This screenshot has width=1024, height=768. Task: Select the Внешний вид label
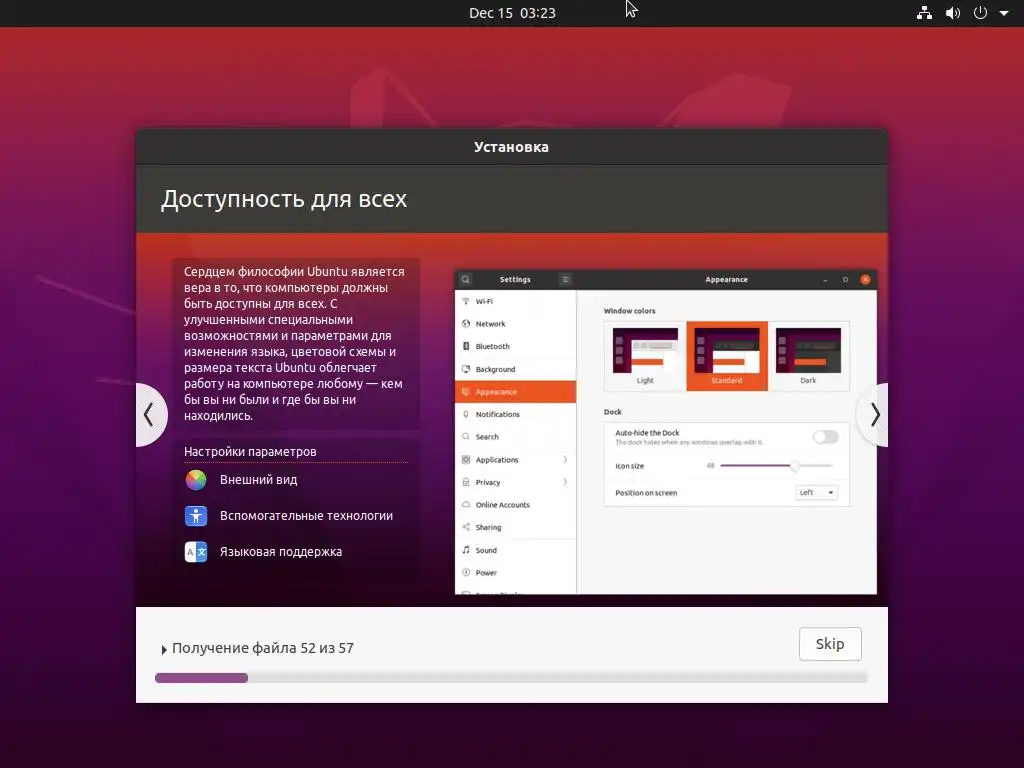(259, 480)
